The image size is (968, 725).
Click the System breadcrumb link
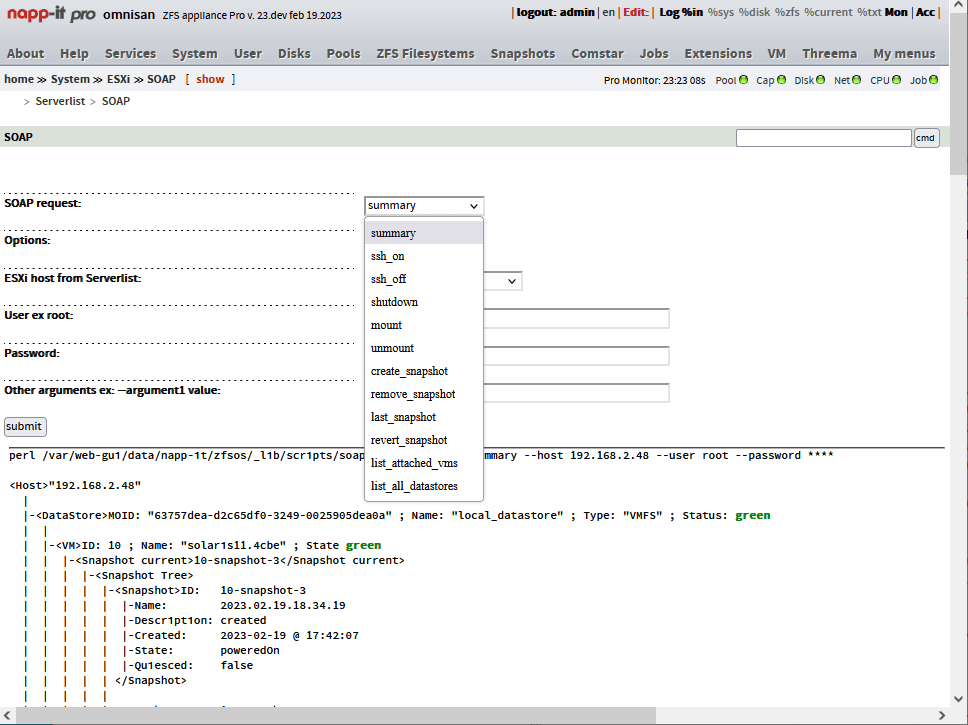tap(70, 79)
